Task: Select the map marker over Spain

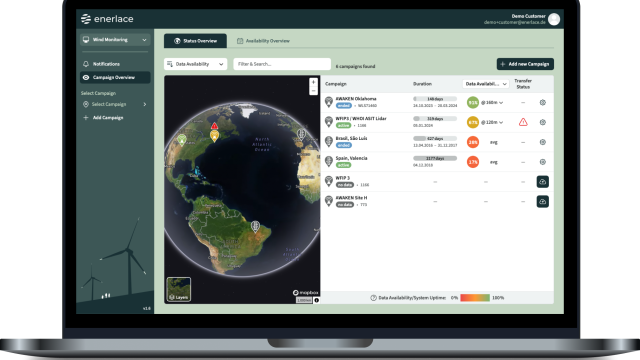Action: (301, 134)
